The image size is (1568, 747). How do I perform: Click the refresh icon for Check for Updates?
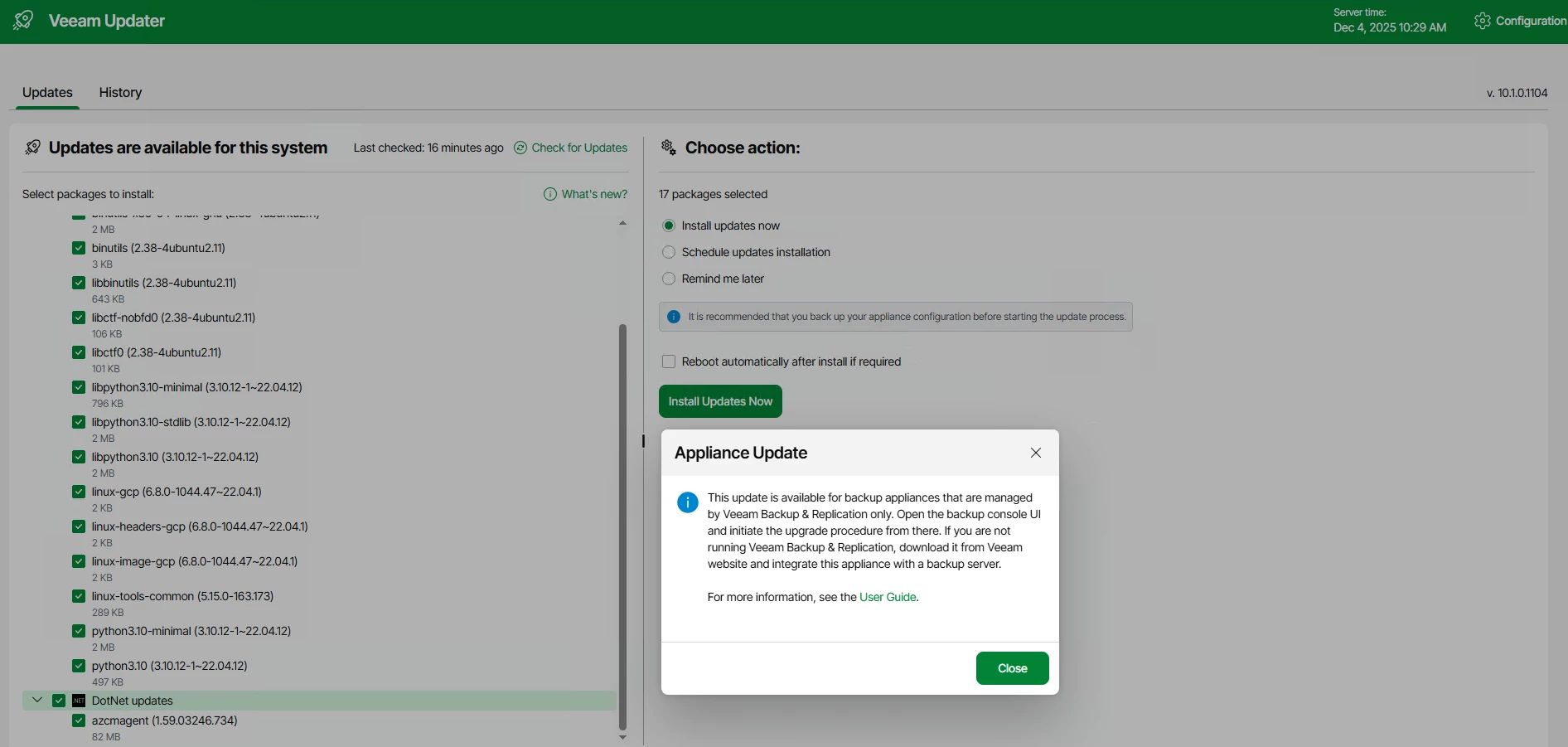tap(520, 148)
